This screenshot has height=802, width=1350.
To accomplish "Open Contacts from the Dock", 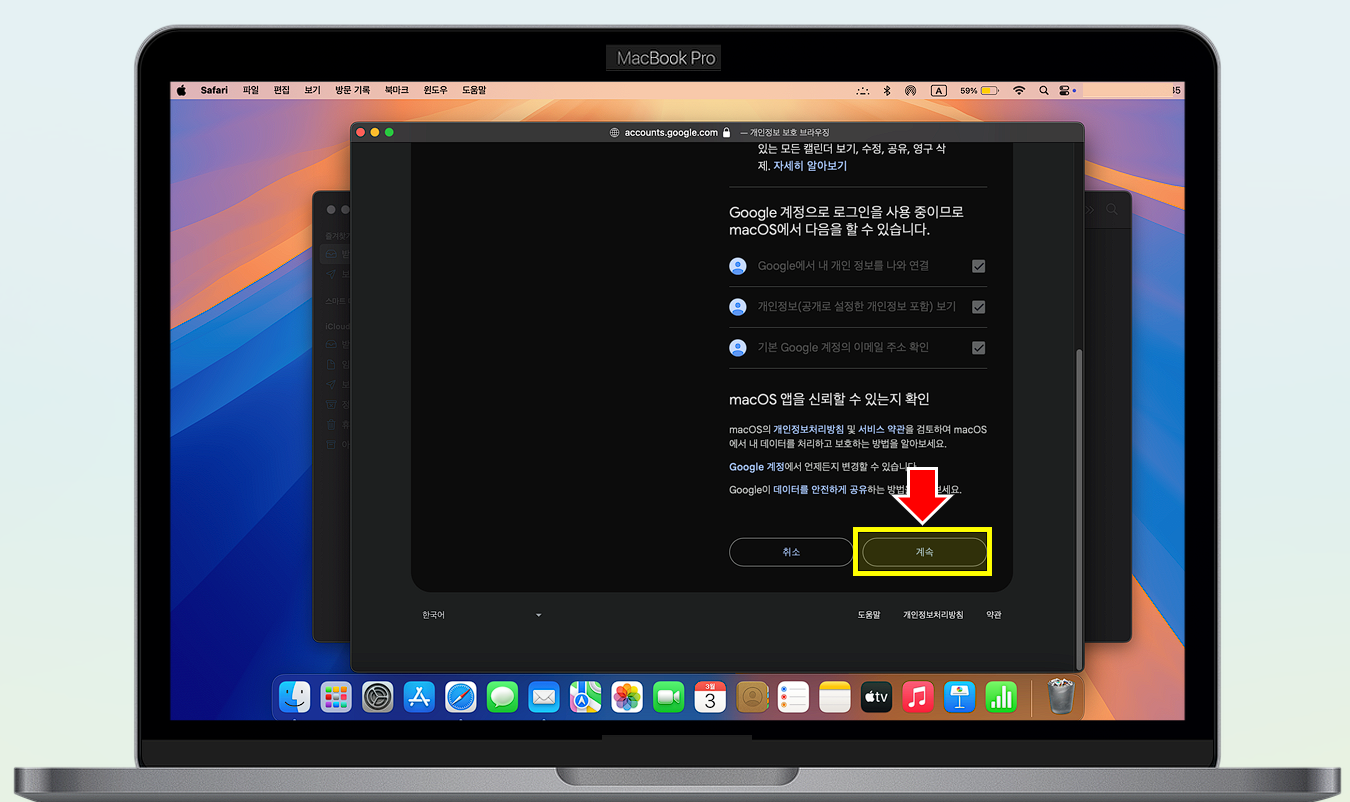I will (x=752, y=696).
